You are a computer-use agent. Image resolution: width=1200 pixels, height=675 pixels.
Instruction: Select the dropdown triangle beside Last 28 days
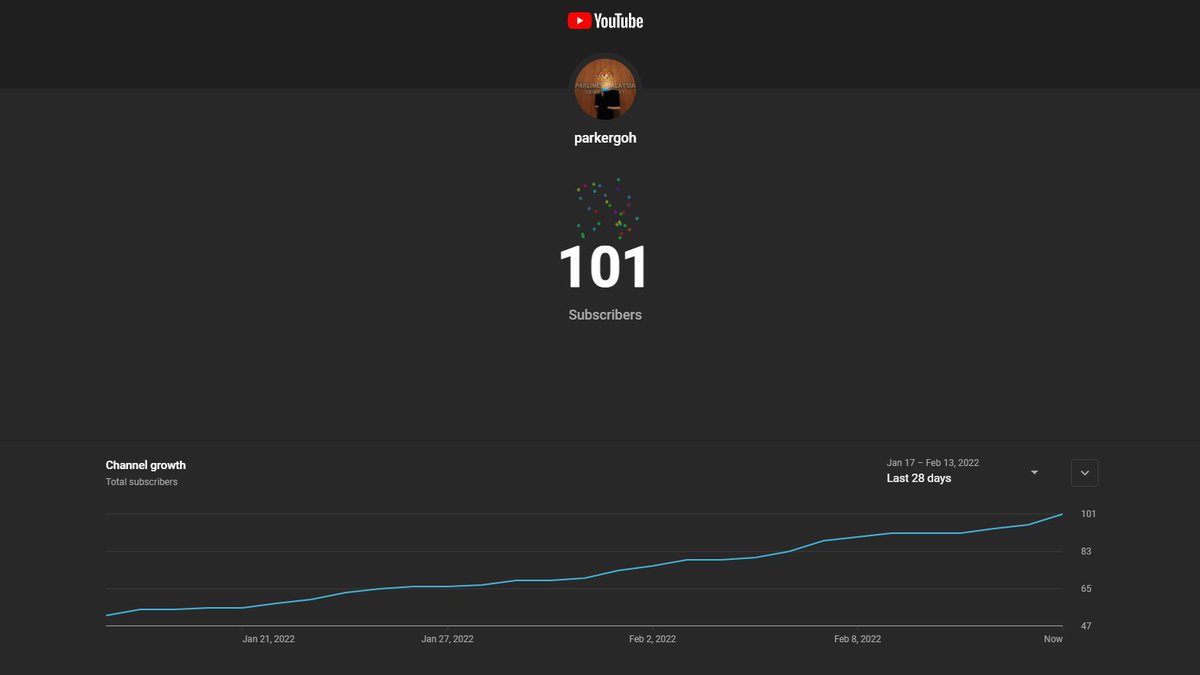(1034, 472)
